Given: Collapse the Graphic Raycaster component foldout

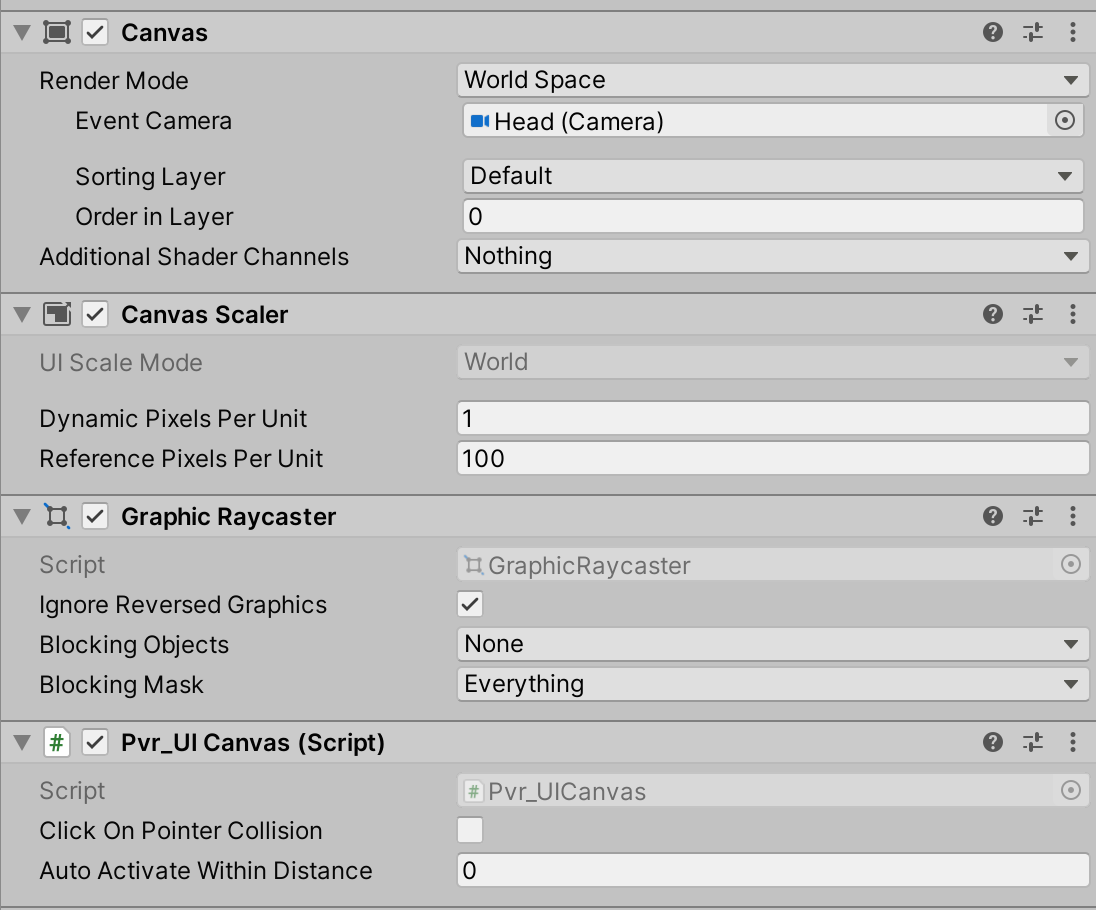Looking at the screenshot, I should [22, 517].
